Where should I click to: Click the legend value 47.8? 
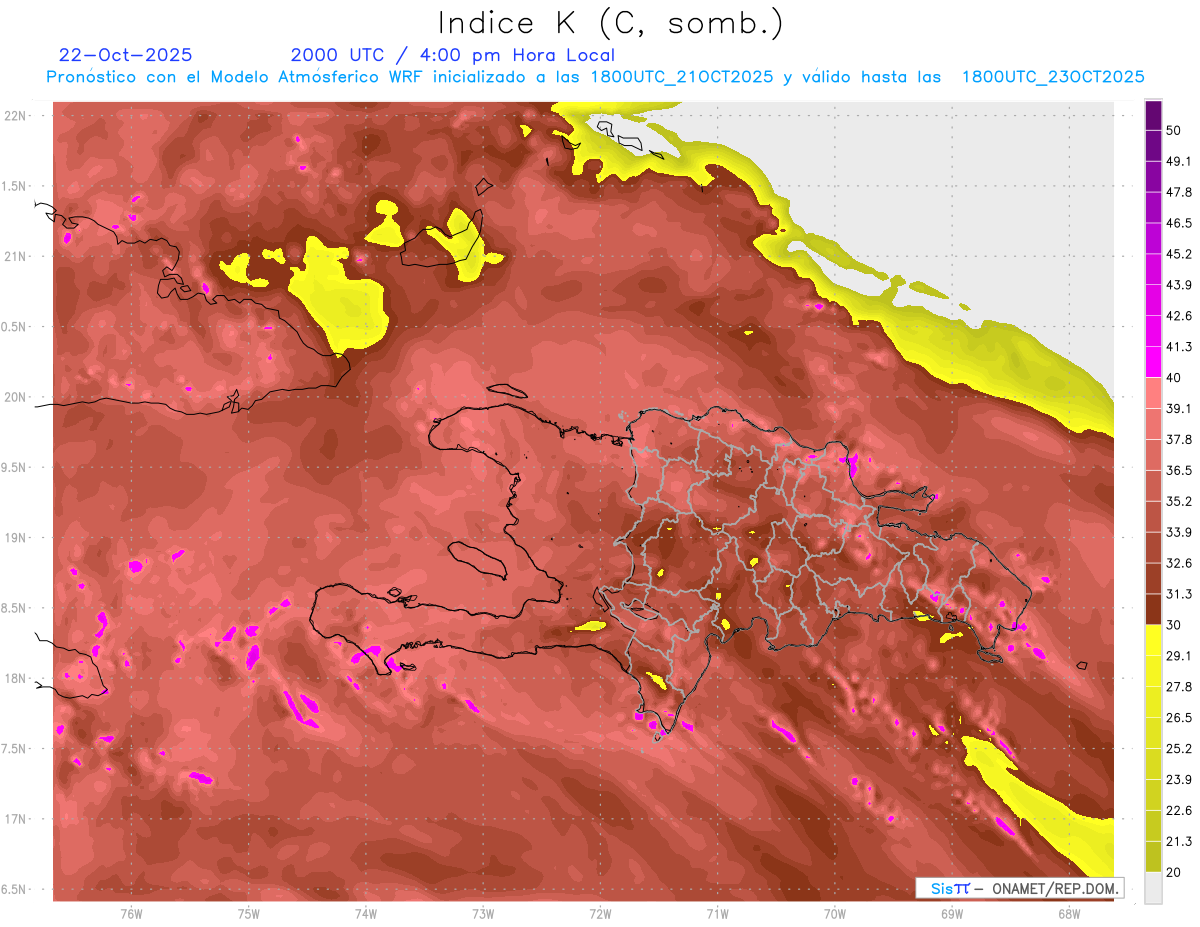point(1179,192)
